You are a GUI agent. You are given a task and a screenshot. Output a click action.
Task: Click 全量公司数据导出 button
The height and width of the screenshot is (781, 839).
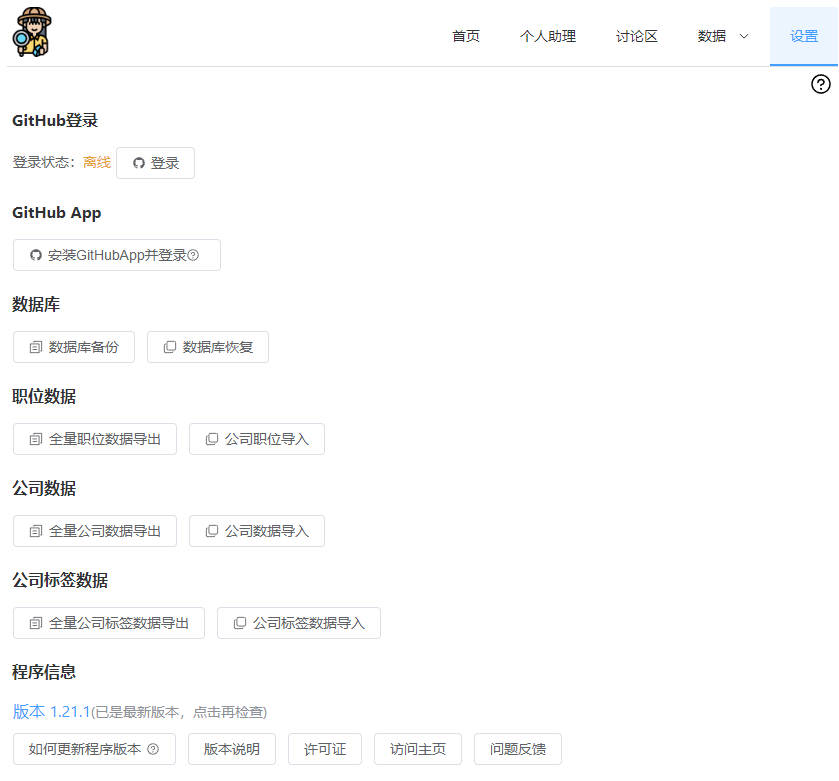click(x=95, y=531)
